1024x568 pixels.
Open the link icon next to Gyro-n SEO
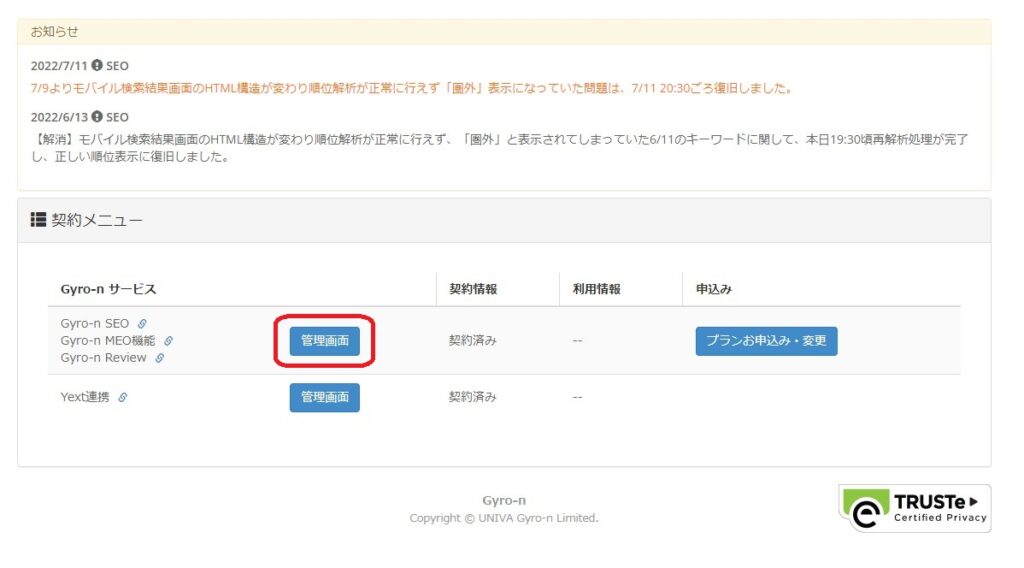(x=142, y=324)
